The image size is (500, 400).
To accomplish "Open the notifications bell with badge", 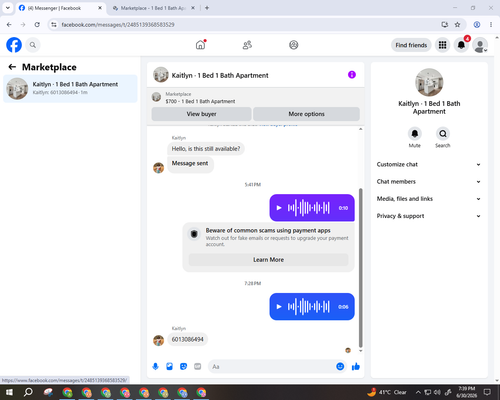I will tap(461, 45).
